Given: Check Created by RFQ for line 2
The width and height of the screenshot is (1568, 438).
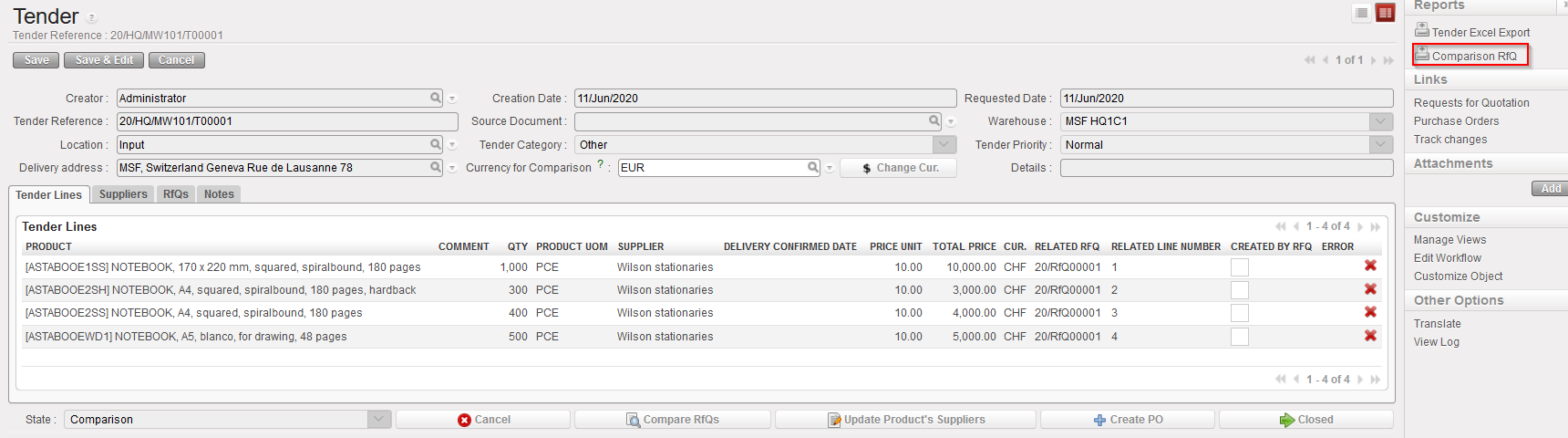Looking at the screenshot, I should [x=1239, y=290].
